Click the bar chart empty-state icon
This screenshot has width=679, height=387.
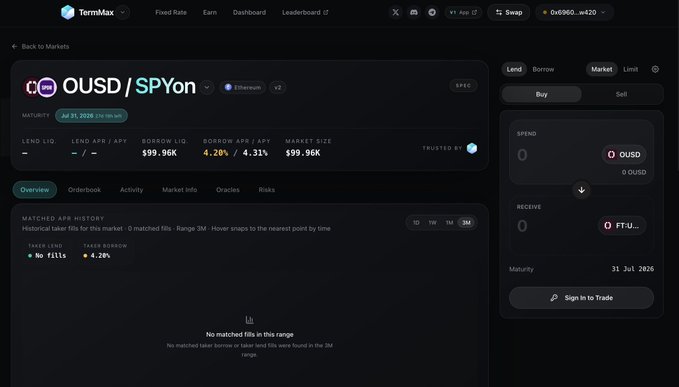point(249,320)
